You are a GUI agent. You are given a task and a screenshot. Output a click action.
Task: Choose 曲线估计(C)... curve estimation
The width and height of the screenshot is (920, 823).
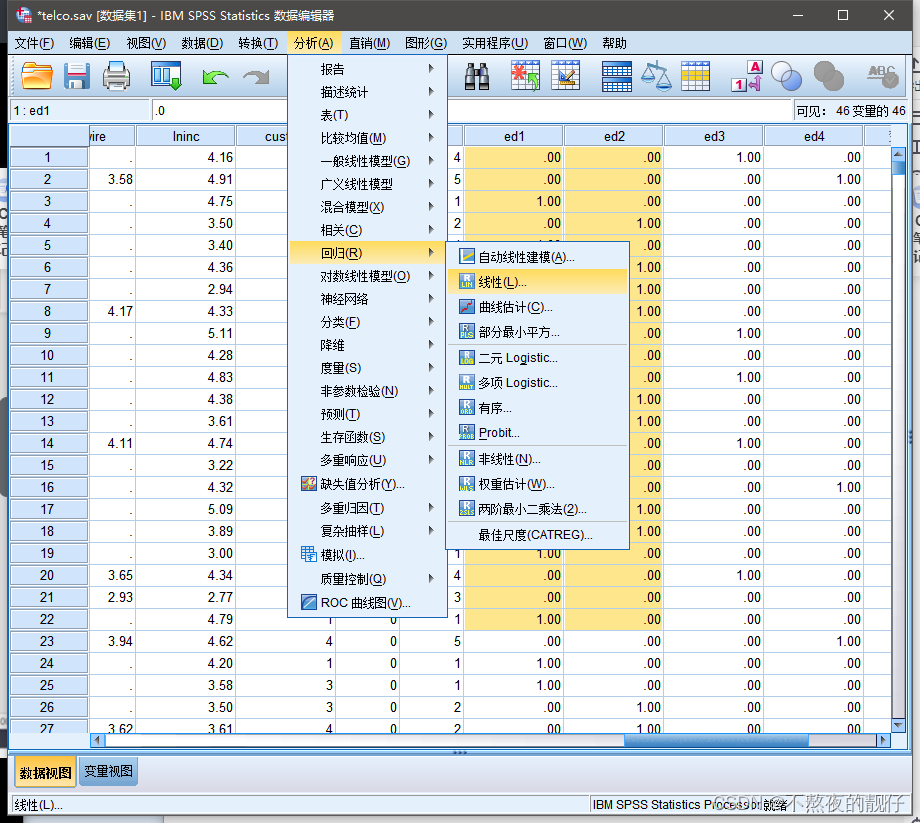pos(537,307)
